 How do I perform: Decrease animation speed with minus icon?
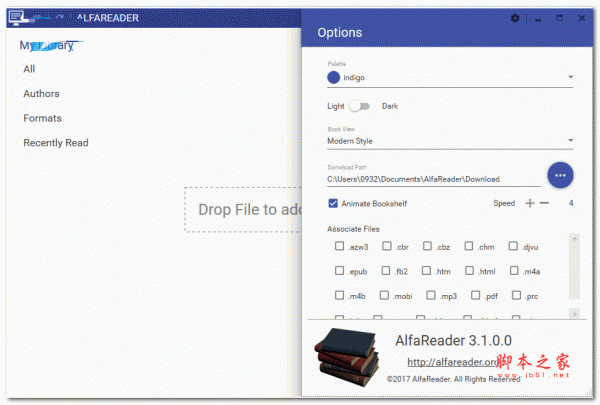coord(545,203)
